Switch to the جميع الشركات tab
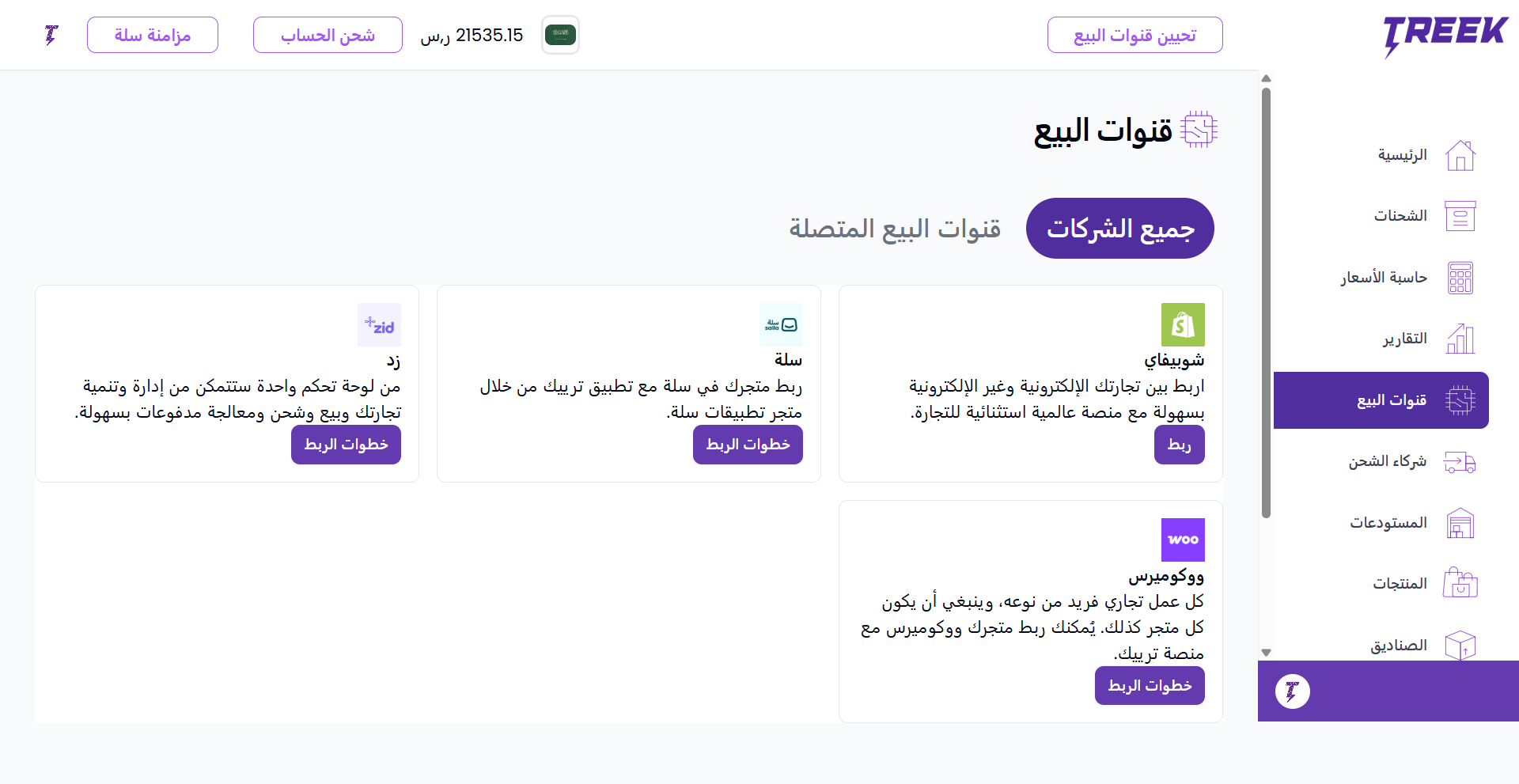The height and width of the screenshot is (784, 1519). [x=1119, y=229]
